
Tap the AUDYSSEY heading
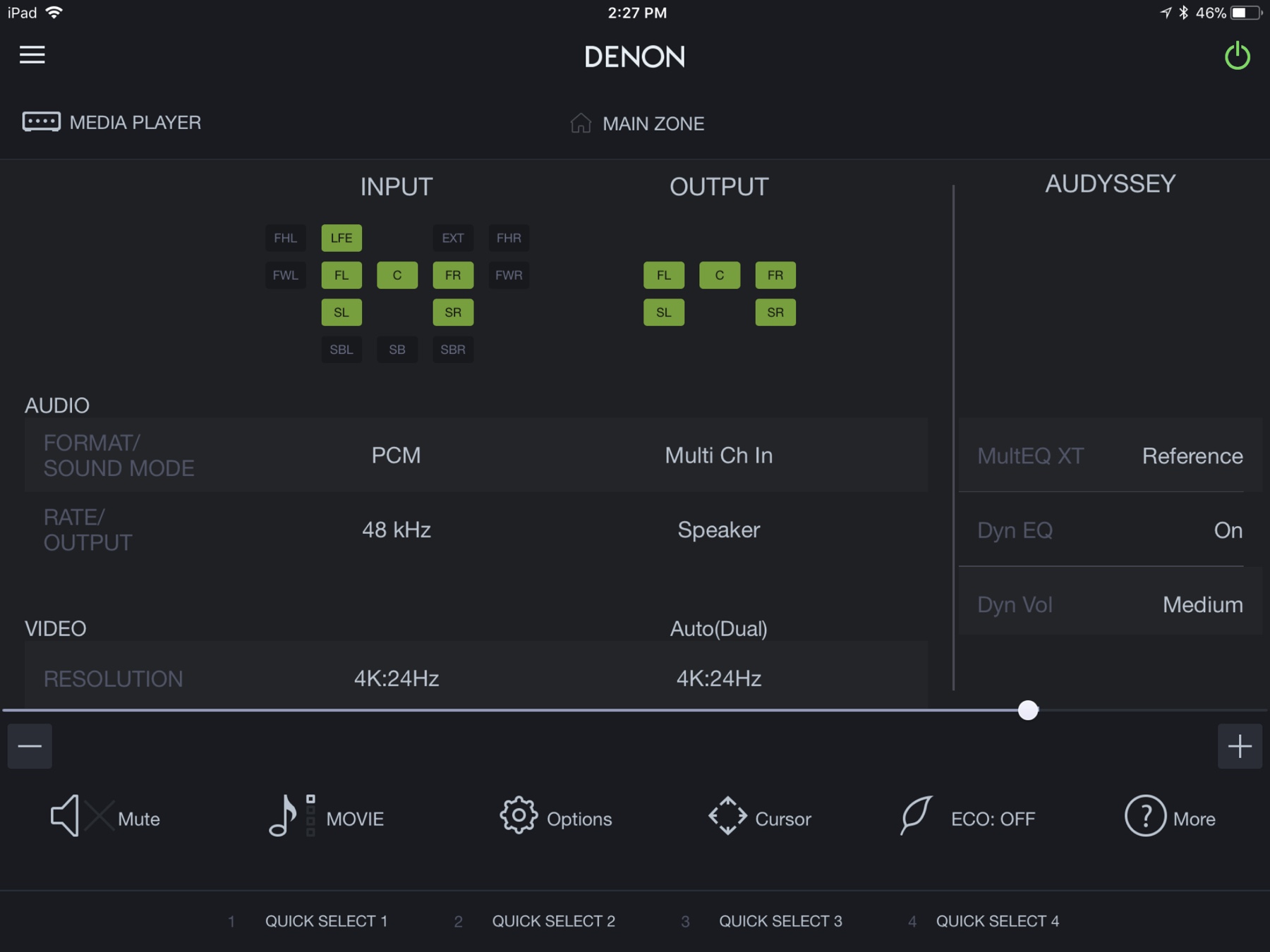[1110, 184]
